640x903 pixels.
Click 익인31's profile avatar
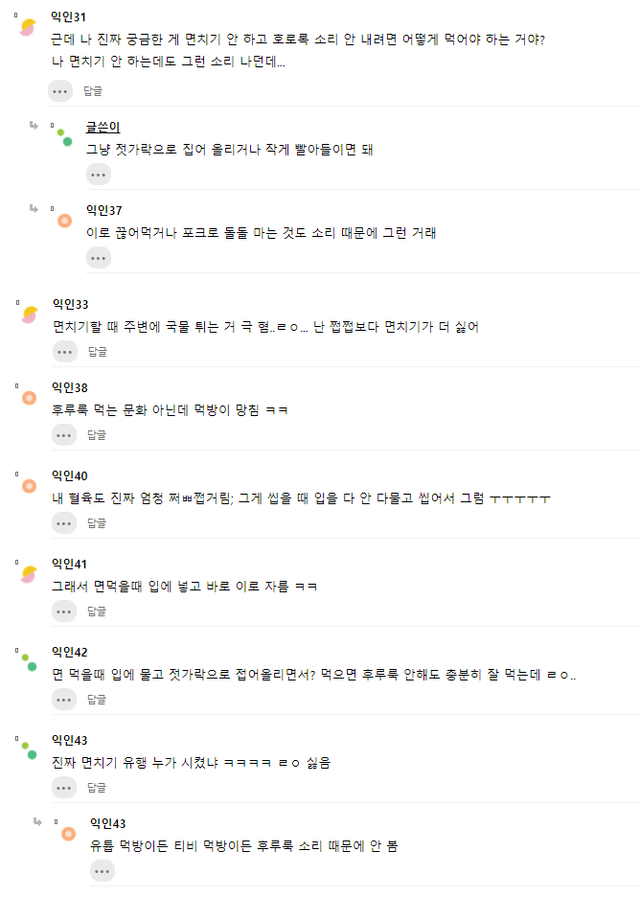click(x=28, y=27)
